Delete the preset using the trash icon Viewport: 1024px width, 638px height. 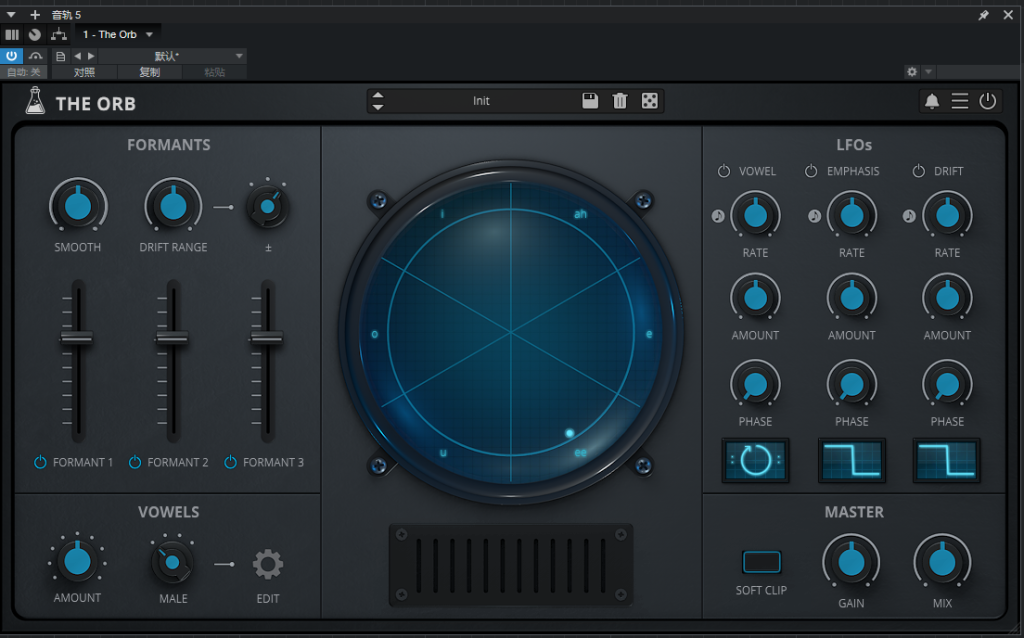[x=620, y=101]
